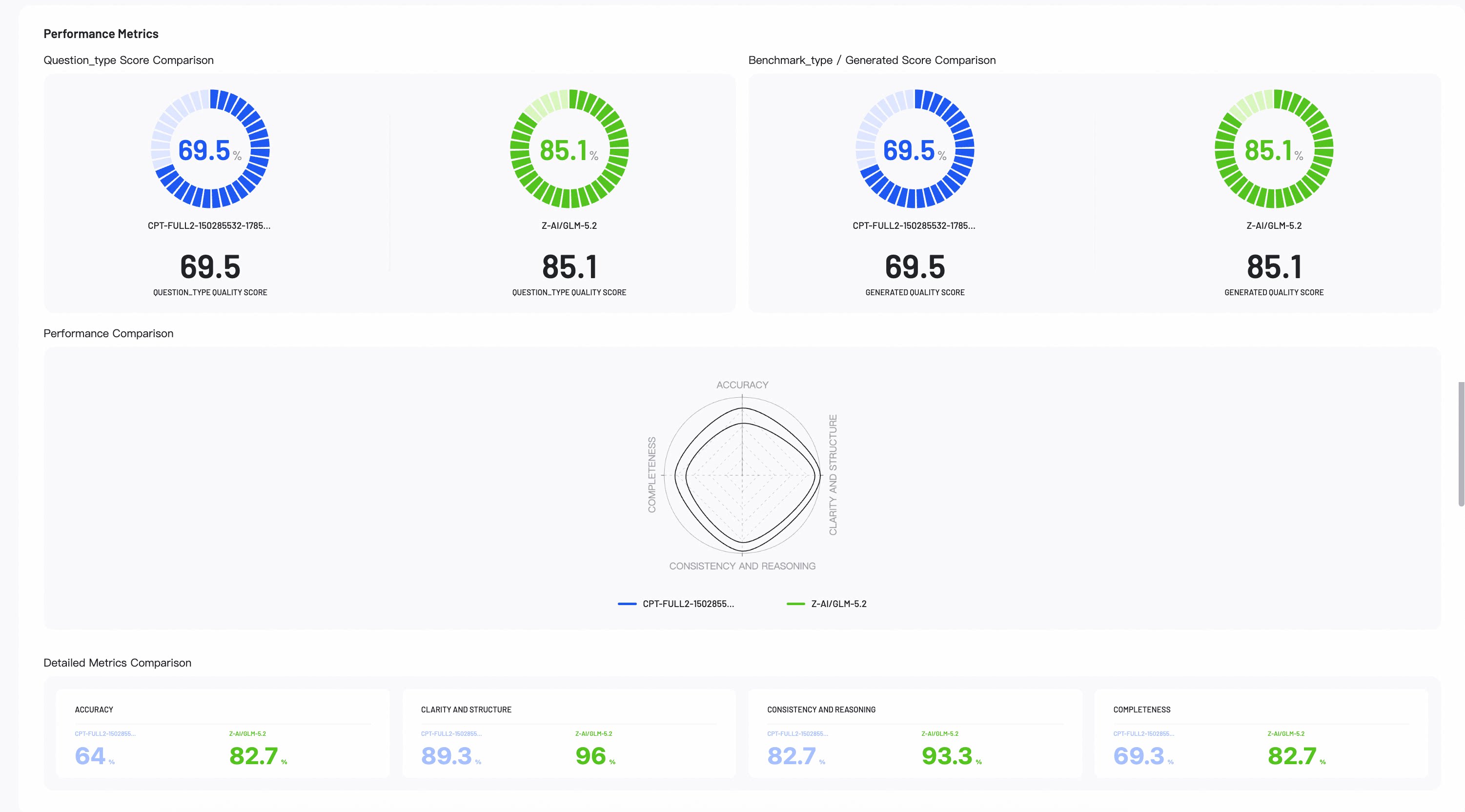
Task: Select the 'Question_type Score Comparison' title
Action: click(128, 61)
